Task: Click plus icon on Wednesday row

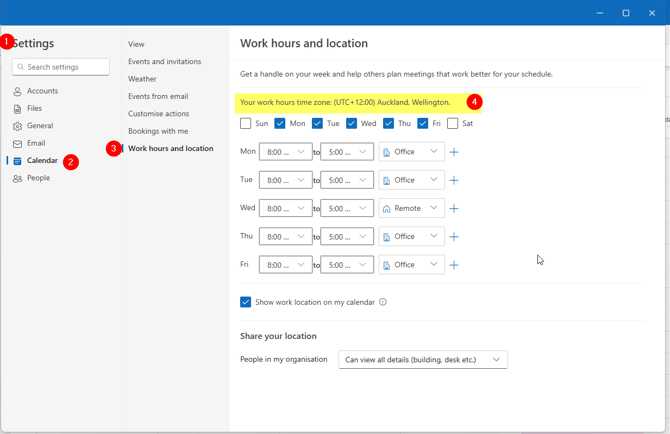Action: pyautogui.click(x=454, y=209)
